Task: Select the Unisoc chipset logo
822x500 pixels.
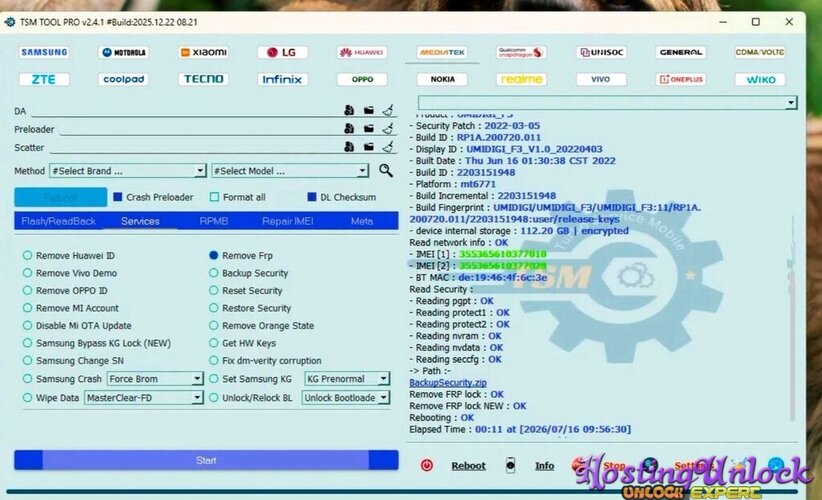Action: (601, 52)
